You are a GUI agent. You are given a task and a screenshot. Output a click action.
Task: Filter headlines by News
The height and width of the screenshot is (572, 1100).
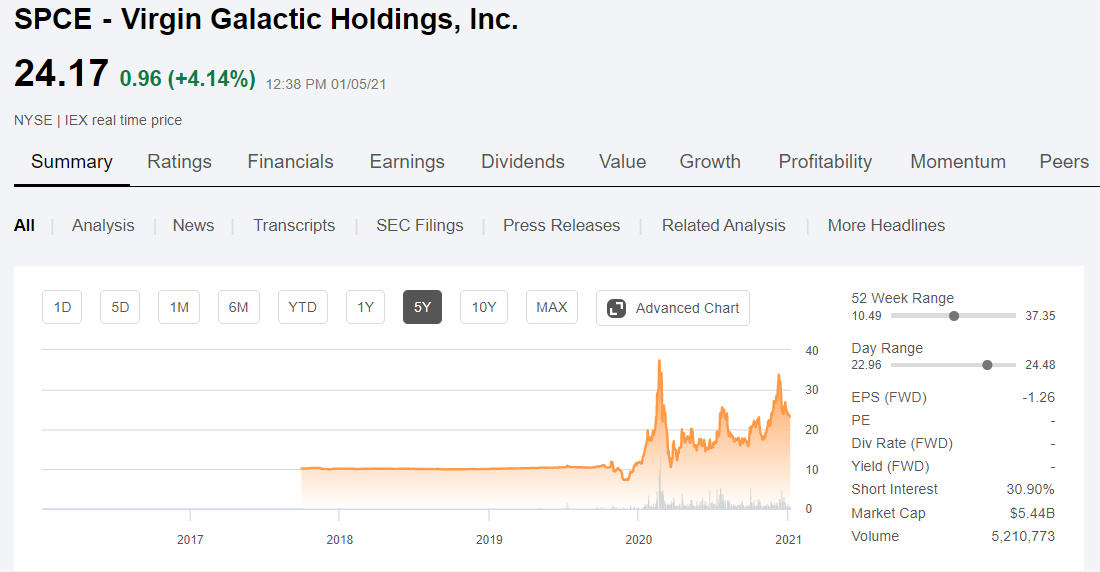click(x=193, y=225)
